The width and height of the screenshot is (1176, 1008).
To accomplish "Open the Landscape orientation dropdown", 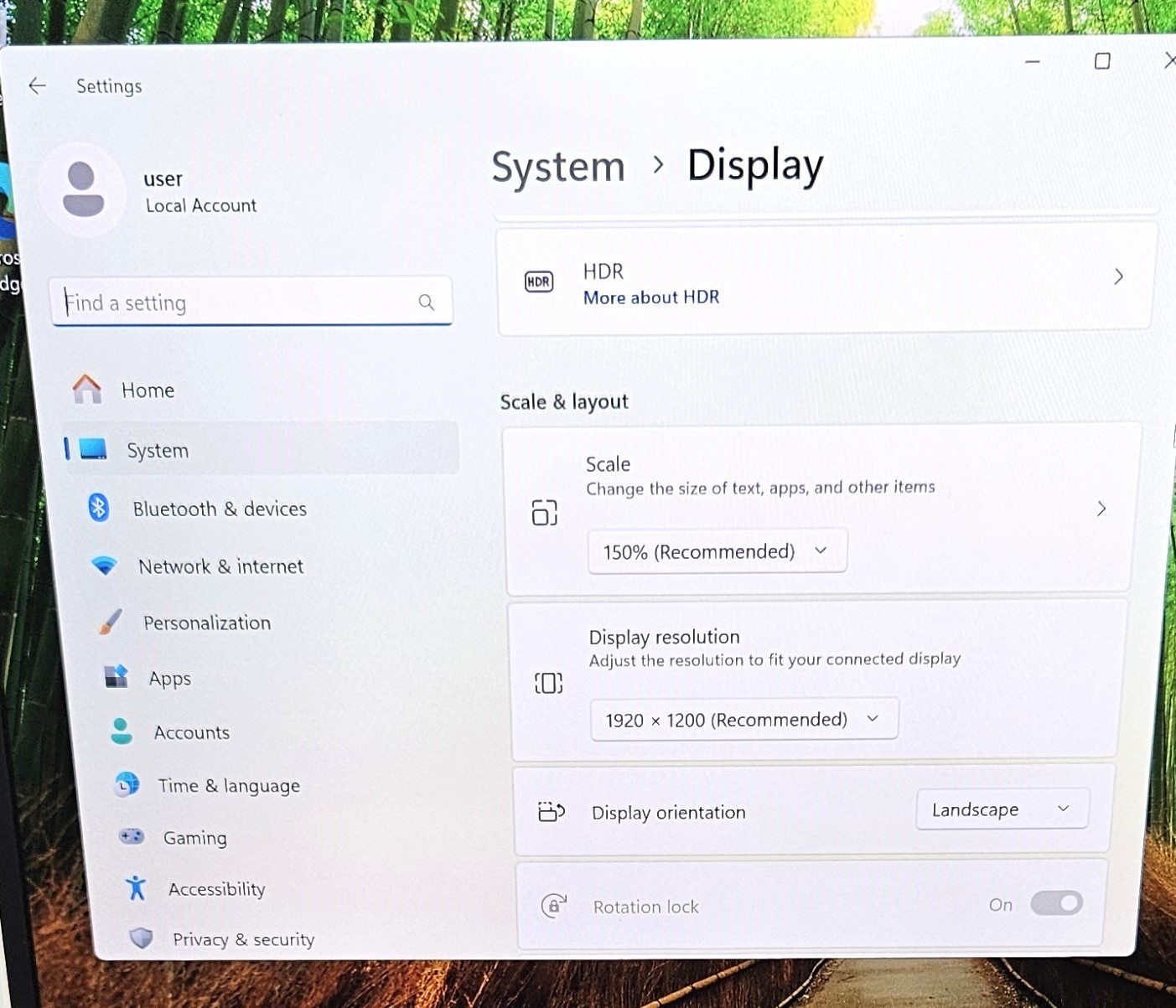I will coord(1002,809).
